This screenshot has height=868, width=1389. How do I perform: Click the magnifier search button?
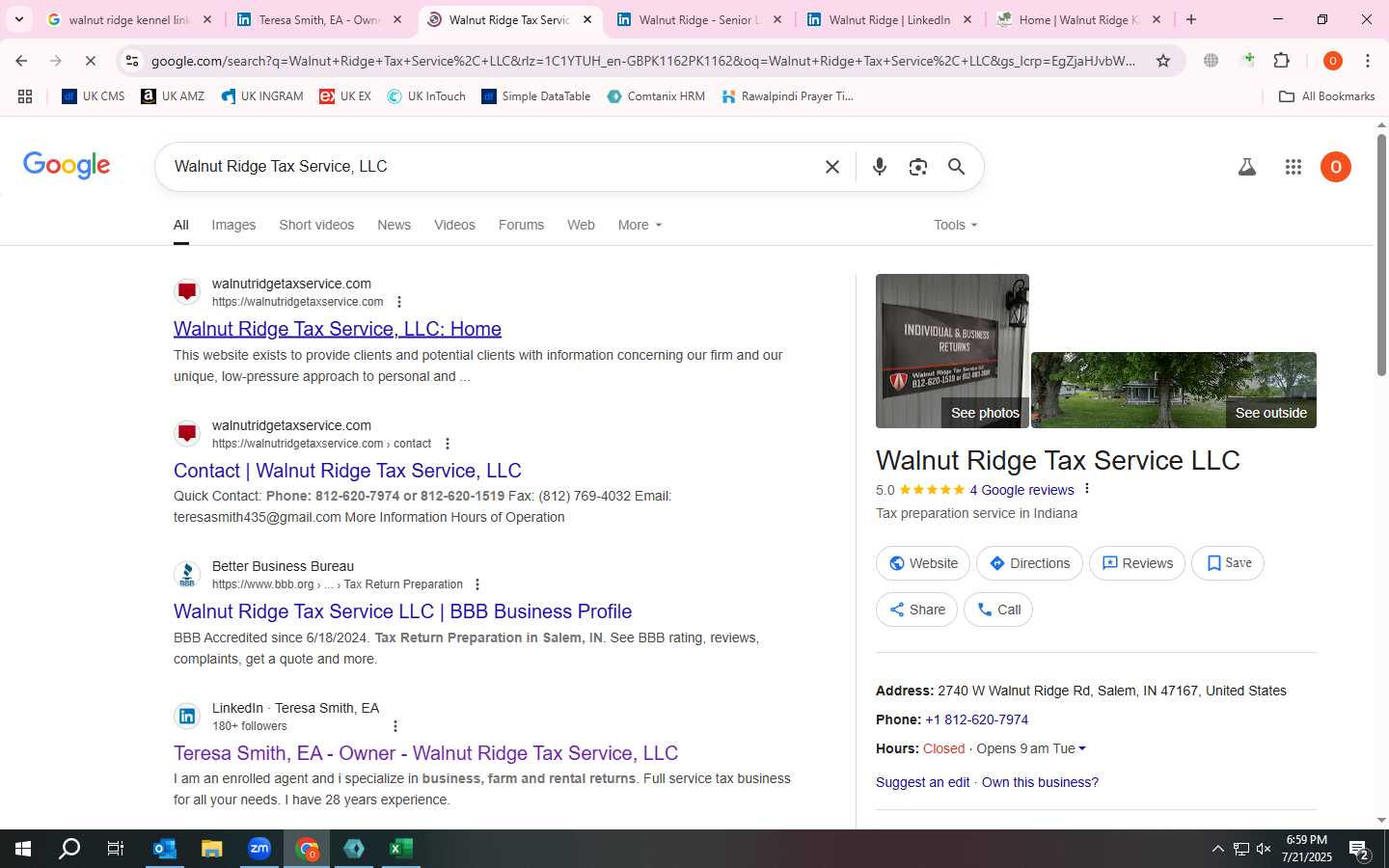[956, 167]
